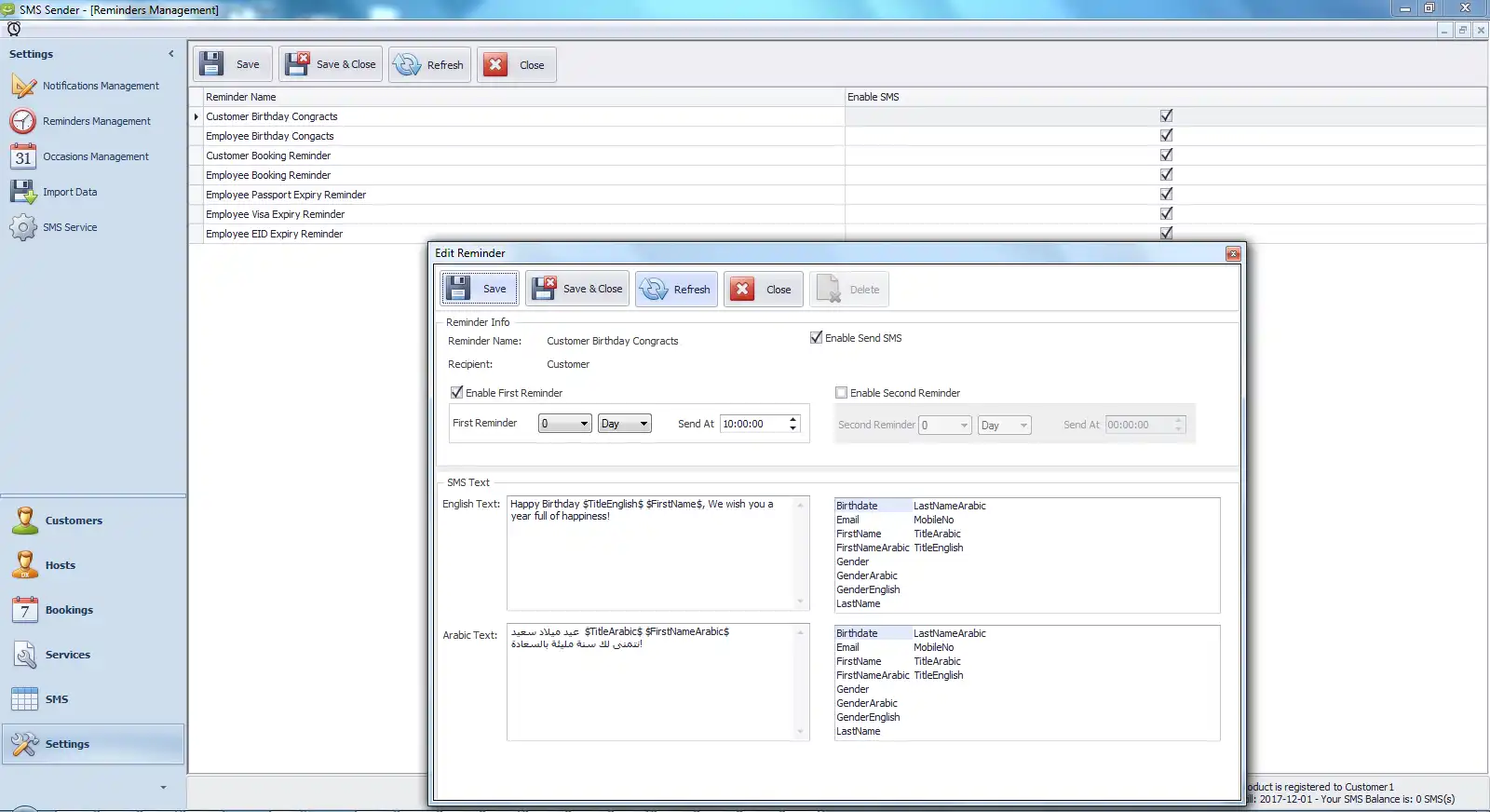This screenshot has height=812, width=1490.
Task: Select TitleArabic in the Arabic placeholder list
Action: [937, 661]
